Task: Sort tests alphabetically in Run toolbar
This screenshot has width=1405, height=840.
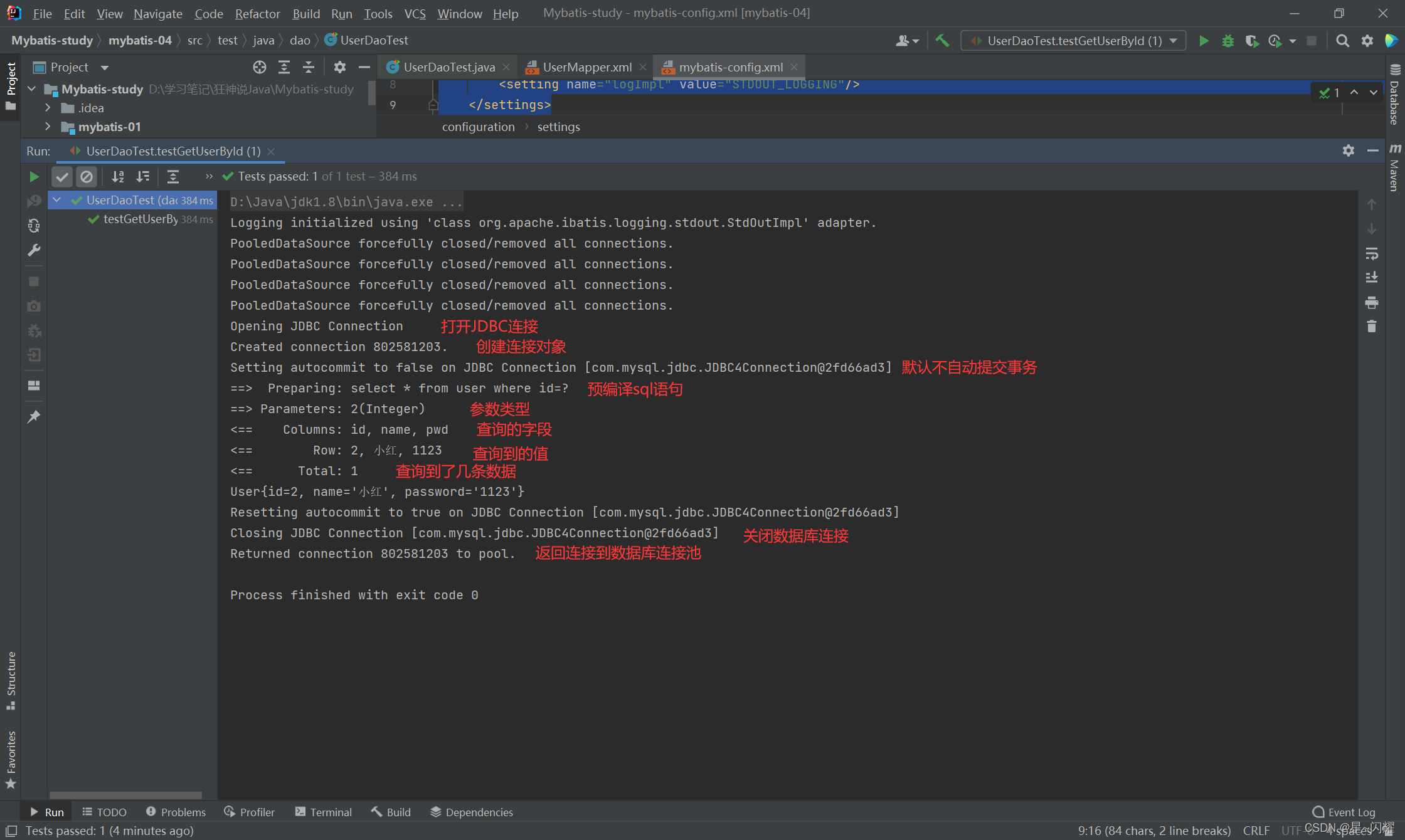Action: tap(117, 177)
